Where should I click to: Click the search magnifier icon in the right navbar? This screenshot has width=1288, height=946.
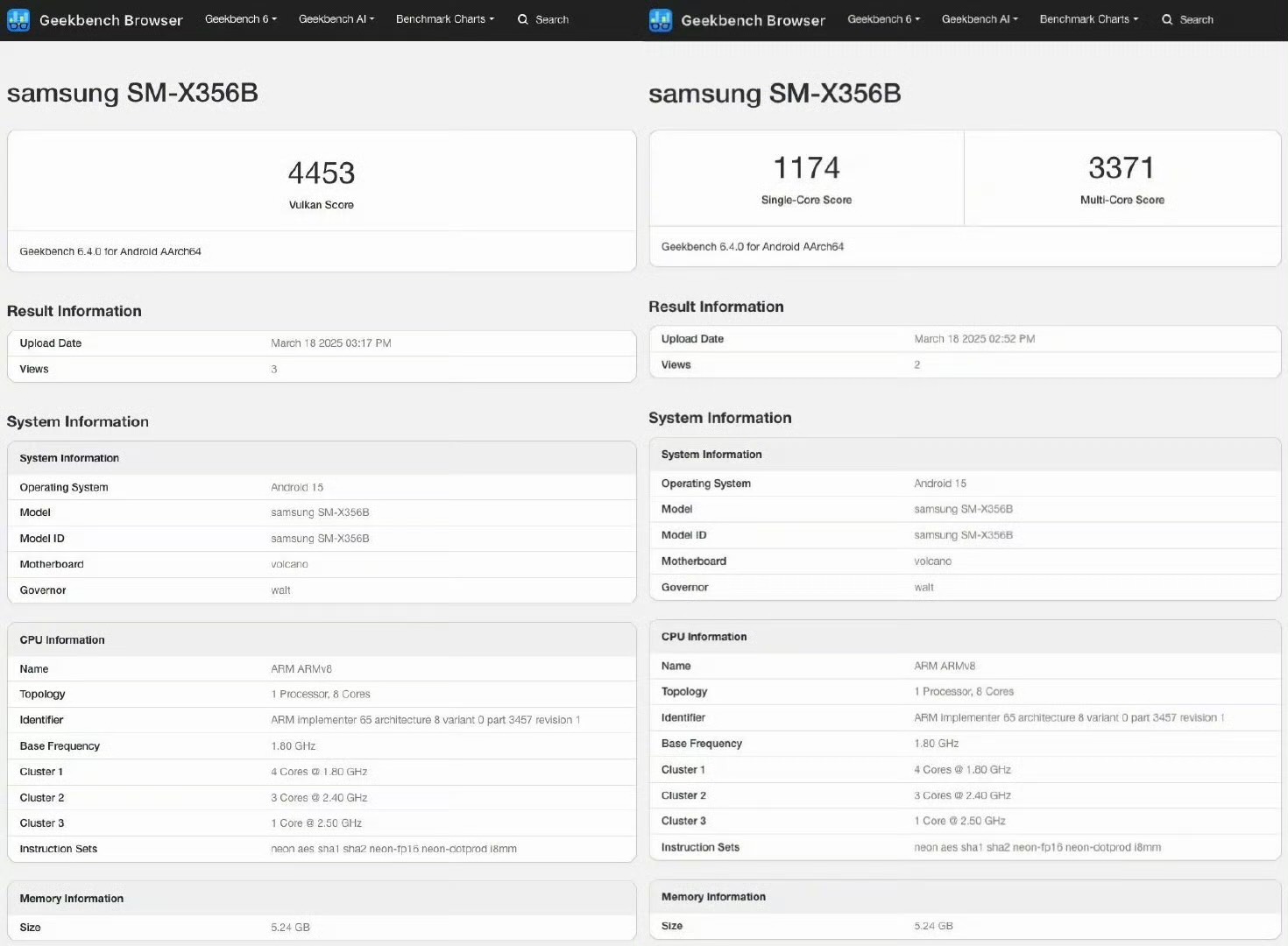(1167, 19)
